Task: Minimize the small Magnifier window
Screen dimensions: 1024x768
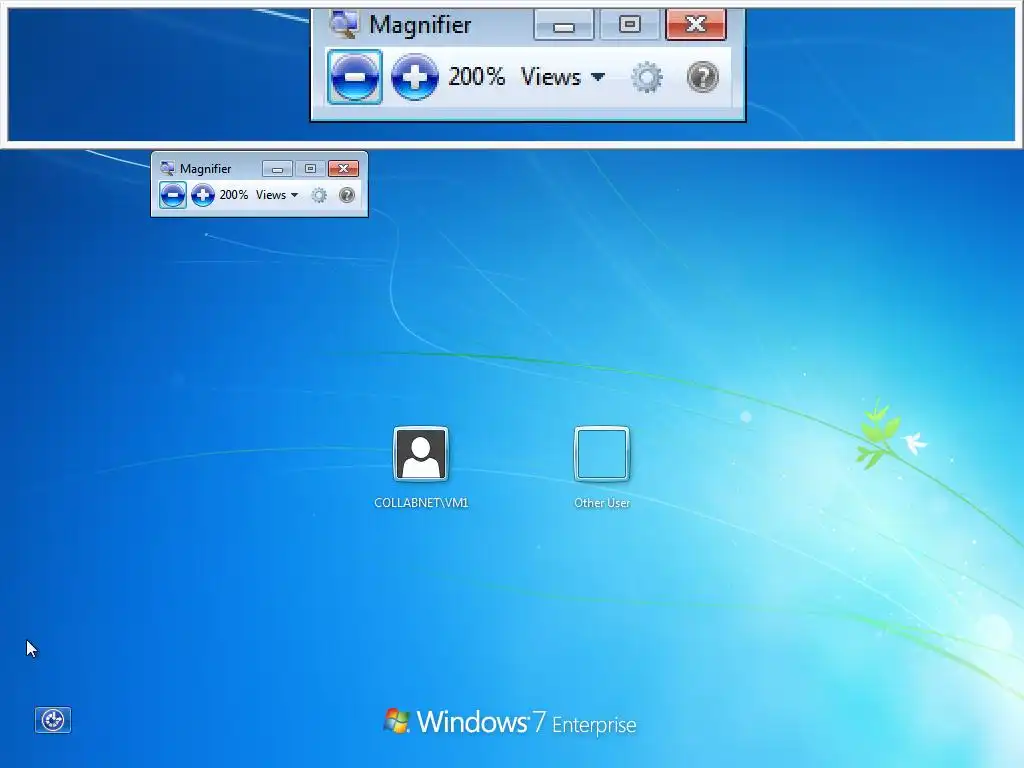Action: (x=277, y=168)
